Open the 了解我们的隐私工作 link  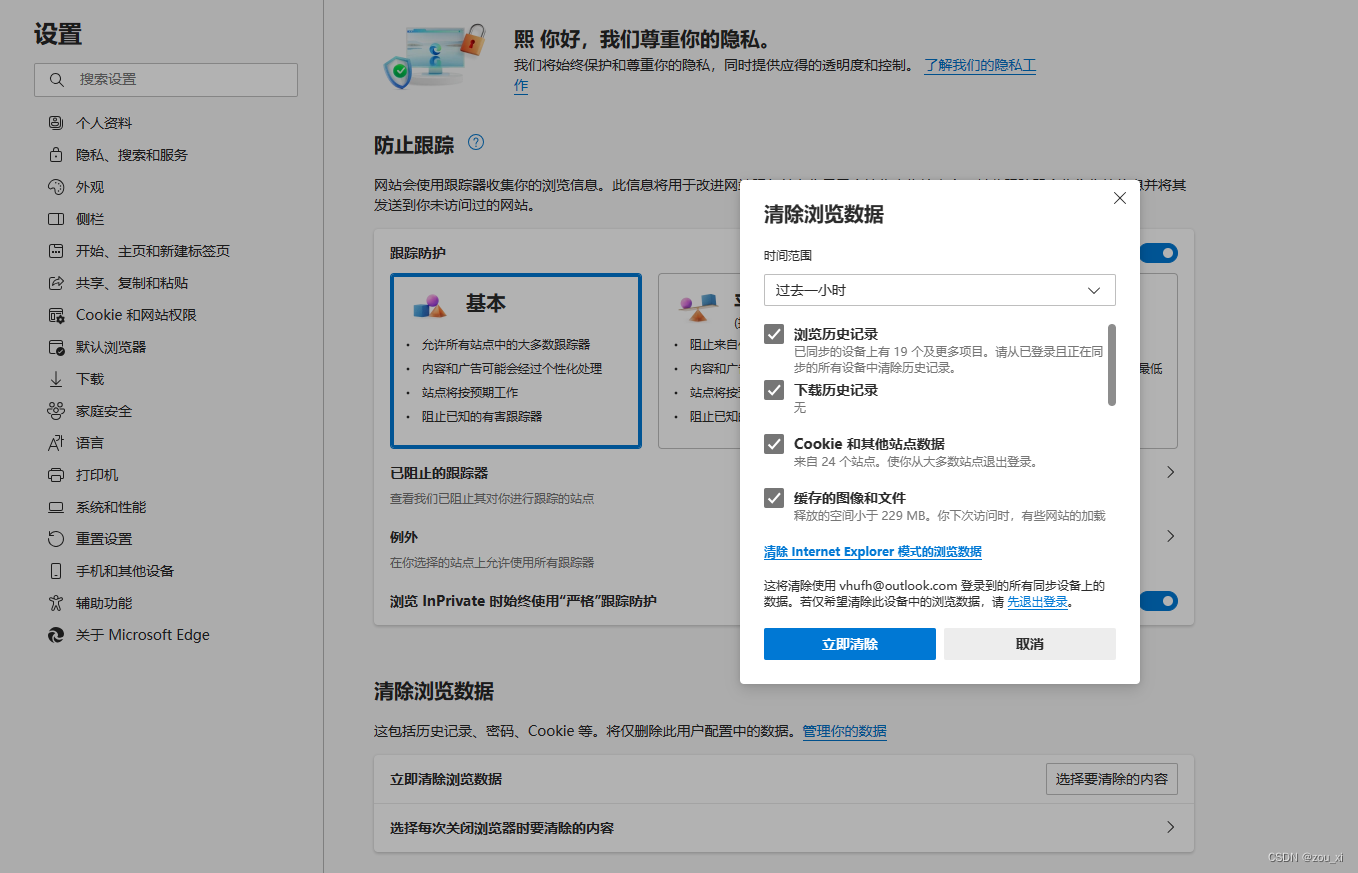click(980, 65)
